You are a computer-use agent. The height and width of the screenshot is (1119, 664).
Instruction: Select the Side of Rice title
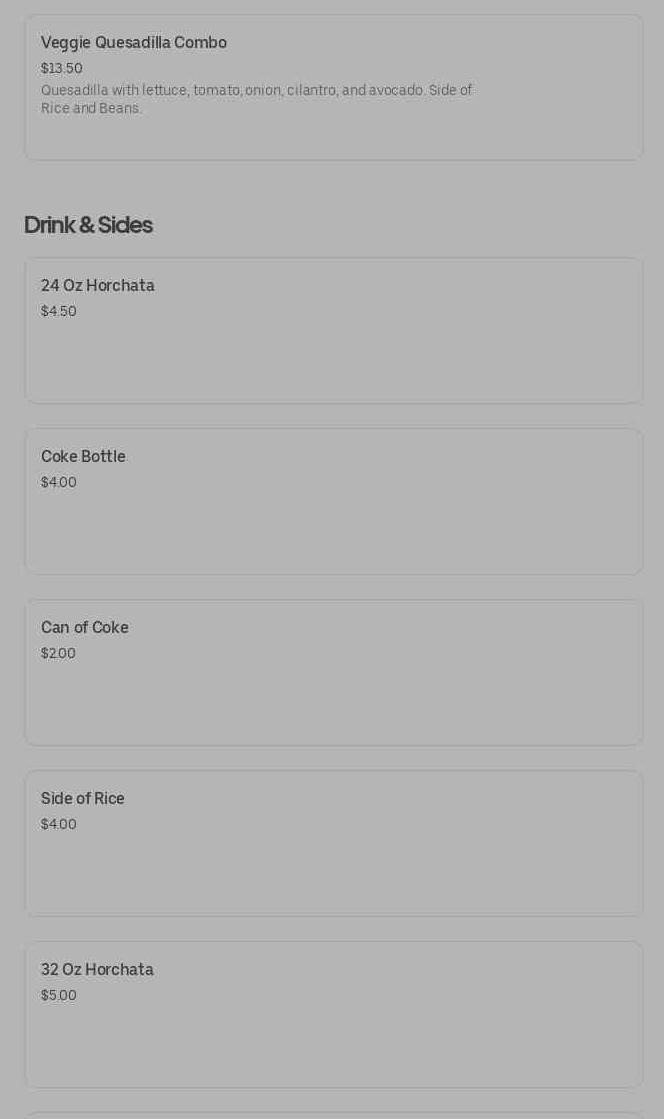(83, 799)
